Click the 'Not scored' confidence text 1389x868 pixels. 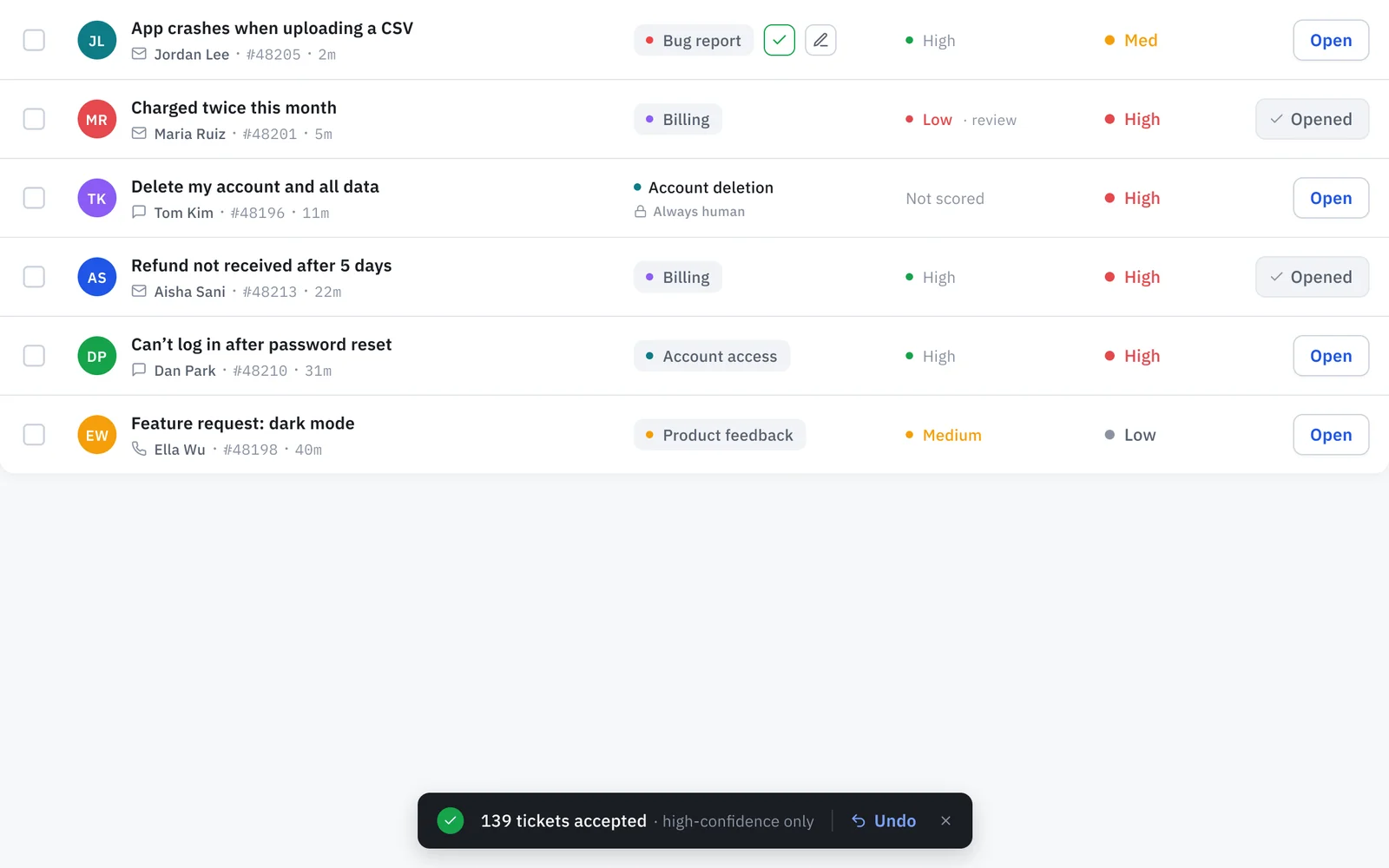[945, 199]
